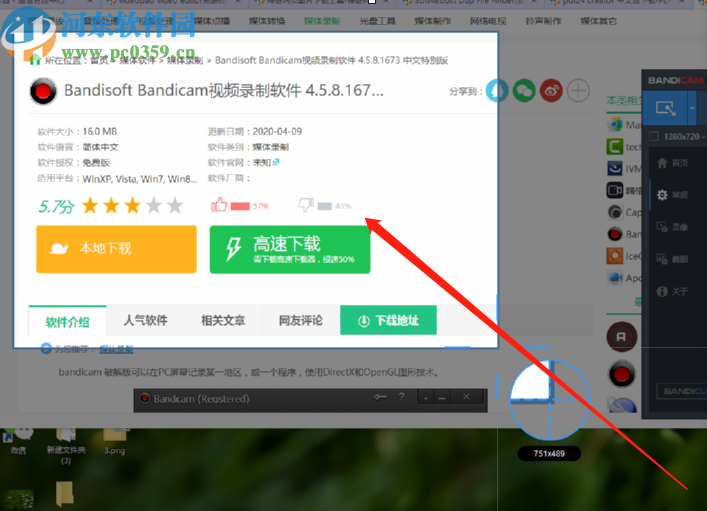Click the round red record software icon in sidebar
707x511 pixels.
click(x=622, y=374)
